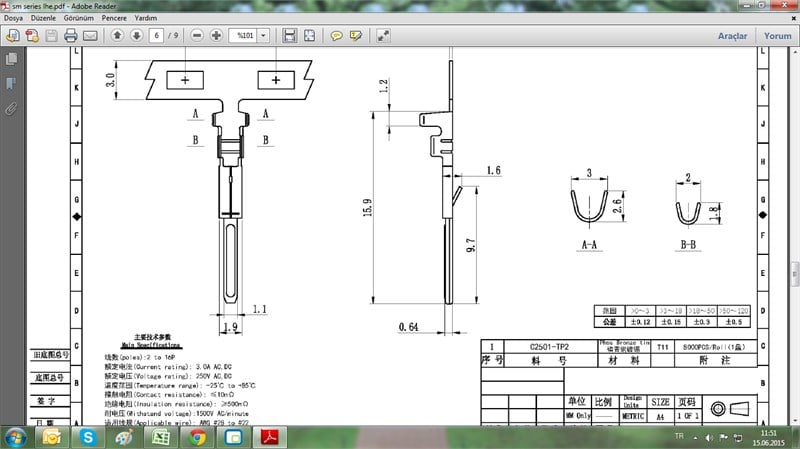Click the Main Specifications heading
Image resolution: width=800 pixels, height=449 pixels.
[152, 345]
